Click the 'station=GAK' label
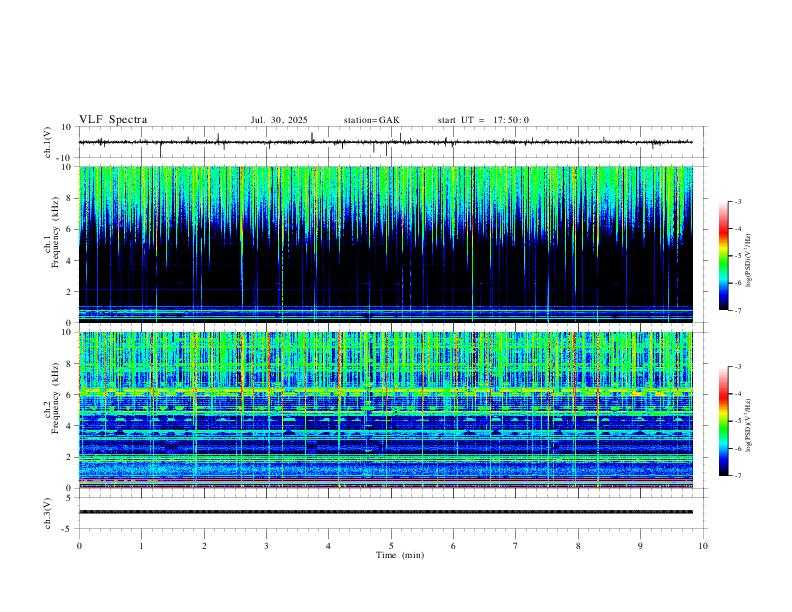Image resolution: width=792 pixels, height=612 pixels. pos(371,120)
